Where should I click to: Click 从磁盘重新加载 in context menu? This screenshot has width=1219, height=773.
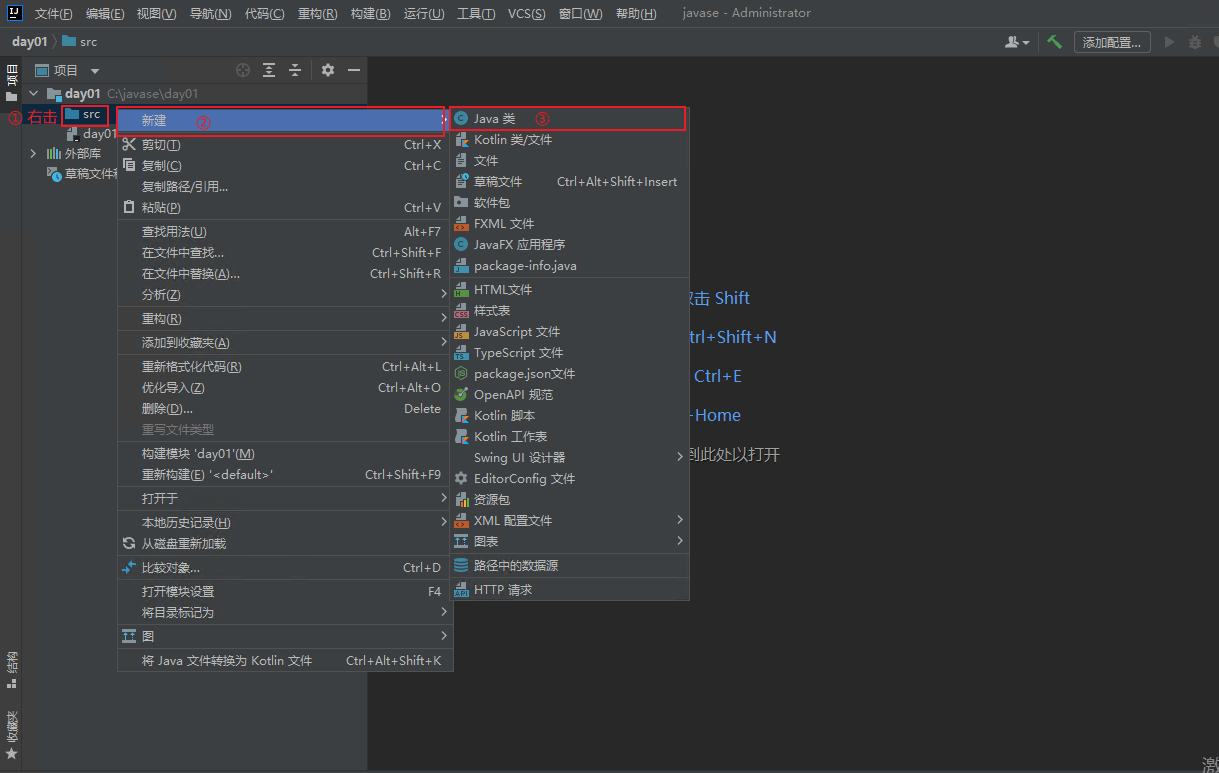coord(285,543)
